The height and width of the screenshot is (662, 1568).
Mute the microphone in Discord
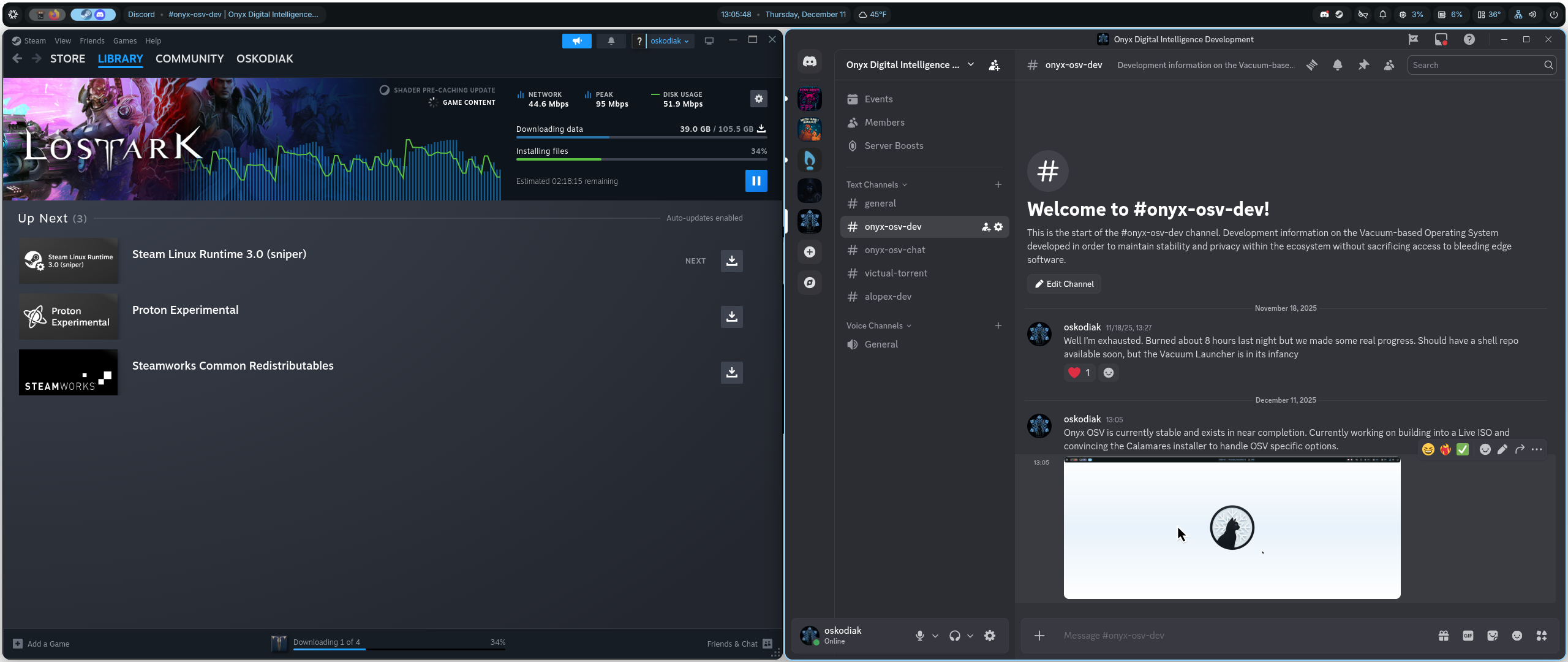pyautogui.click(x=919, y=636)
